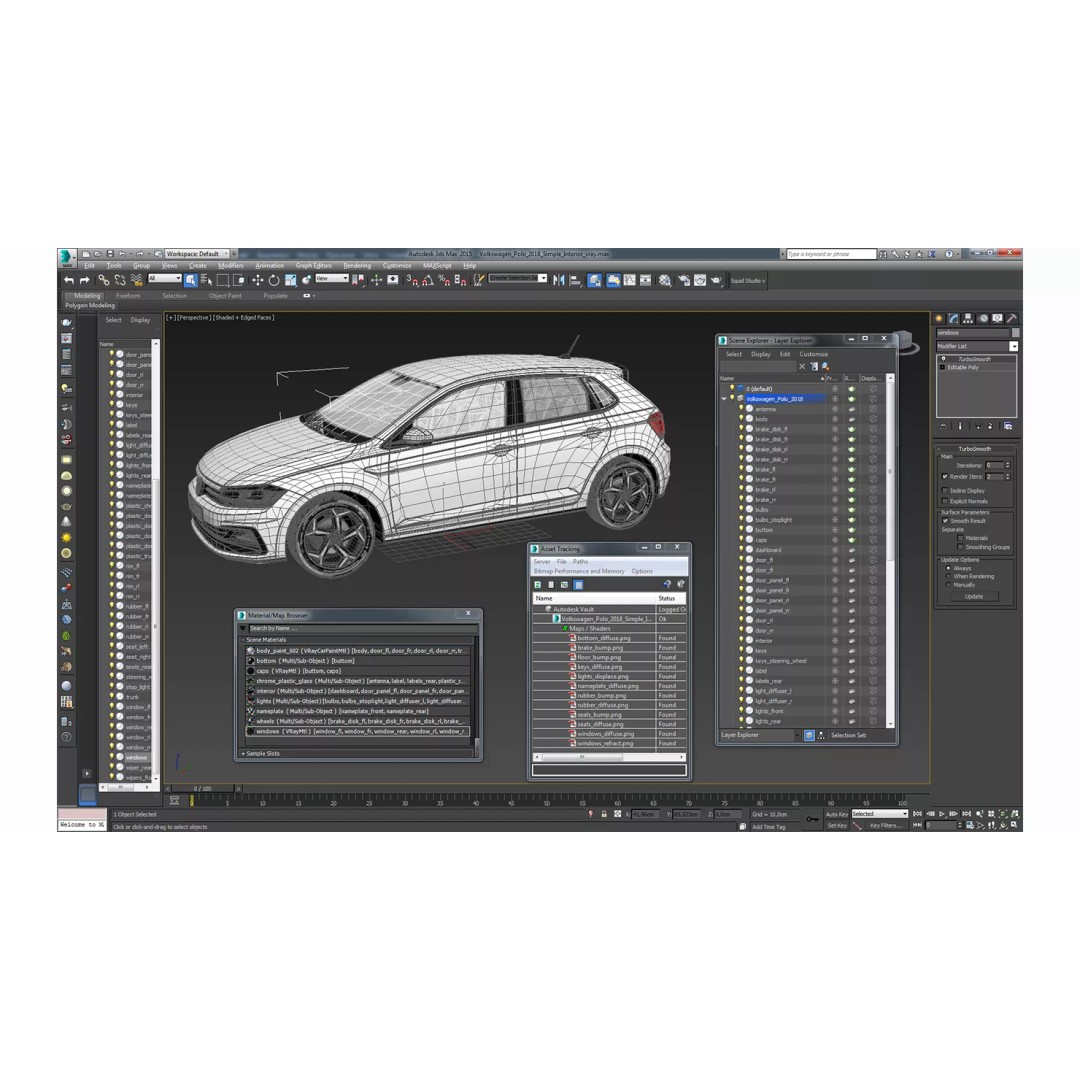Click the Set Keys large key icon
This screenshot has width=1080, height=1080.
pyautogui.click(x=813, y=819)
